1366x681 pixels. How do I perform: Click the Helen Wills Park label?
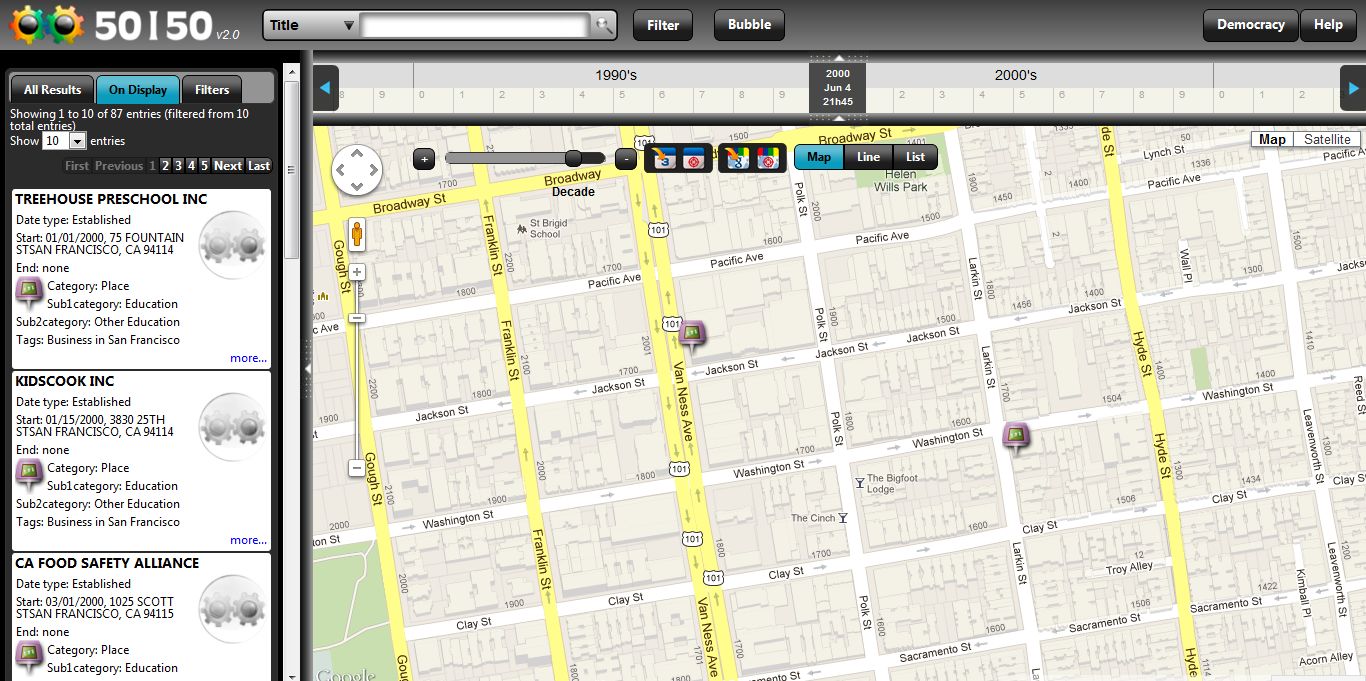click(x=901, y=181)
